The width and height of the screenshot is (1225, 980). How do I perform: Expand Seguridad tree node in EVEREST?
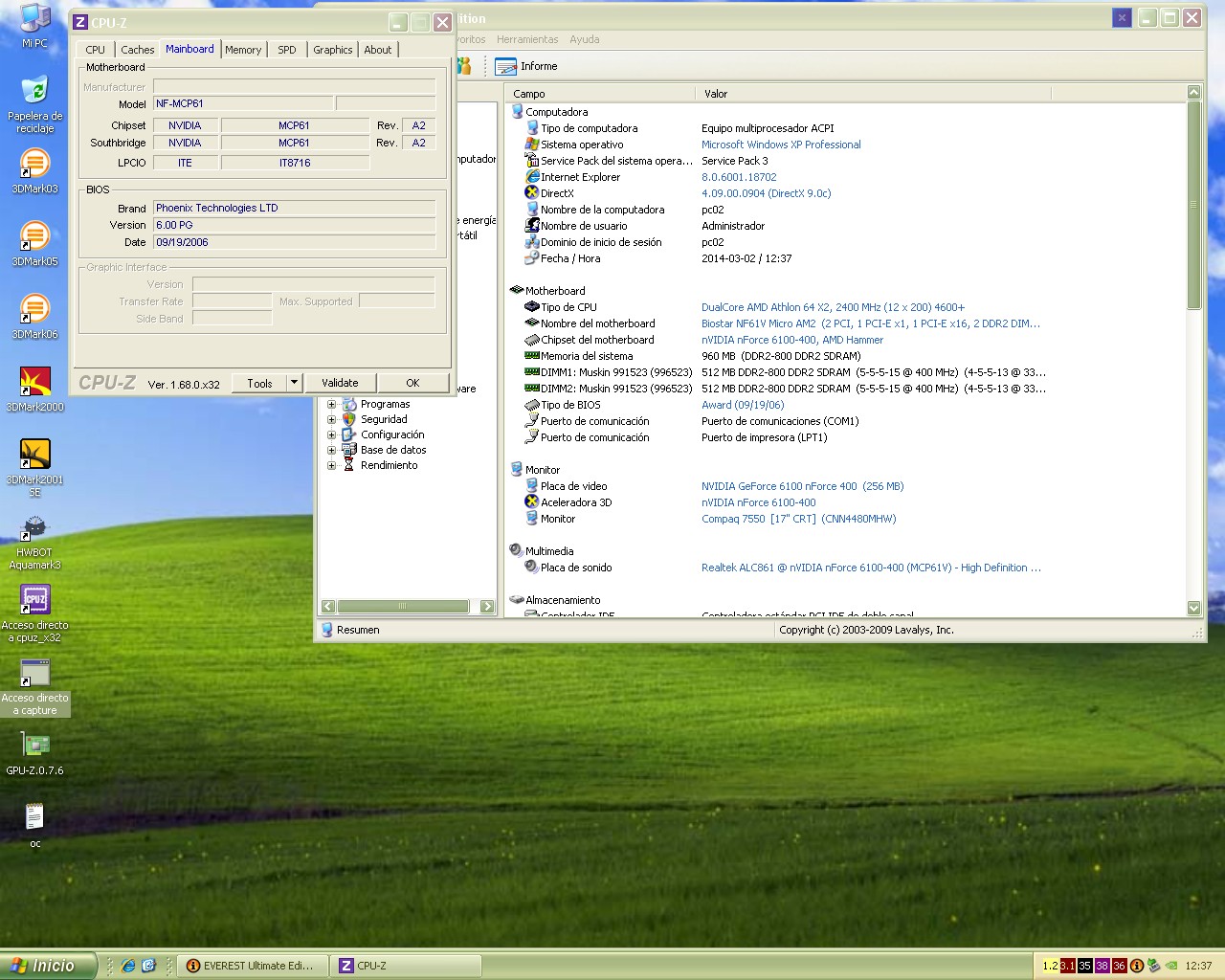coord(332,419)
